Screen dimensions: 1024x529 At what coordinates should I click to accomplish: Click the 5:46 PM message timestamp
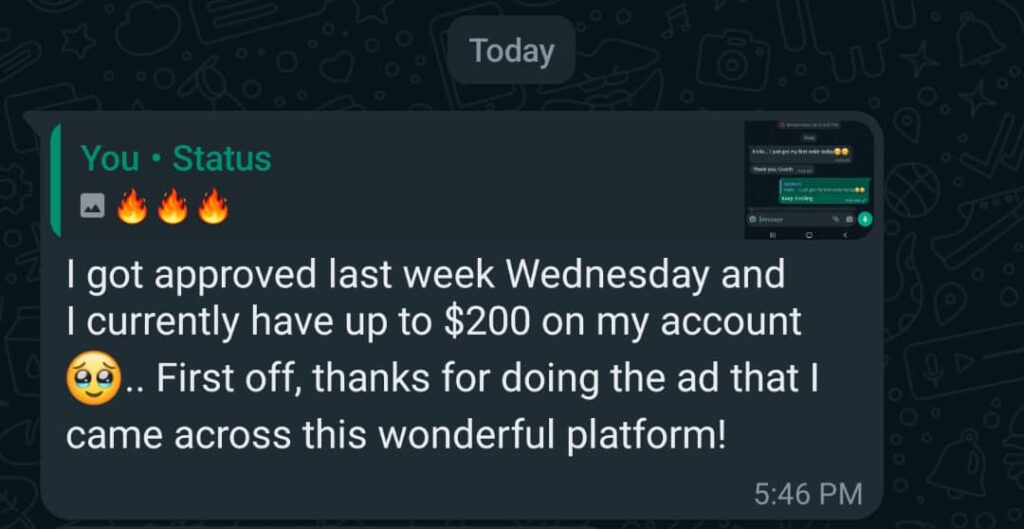tap(809, 493)
